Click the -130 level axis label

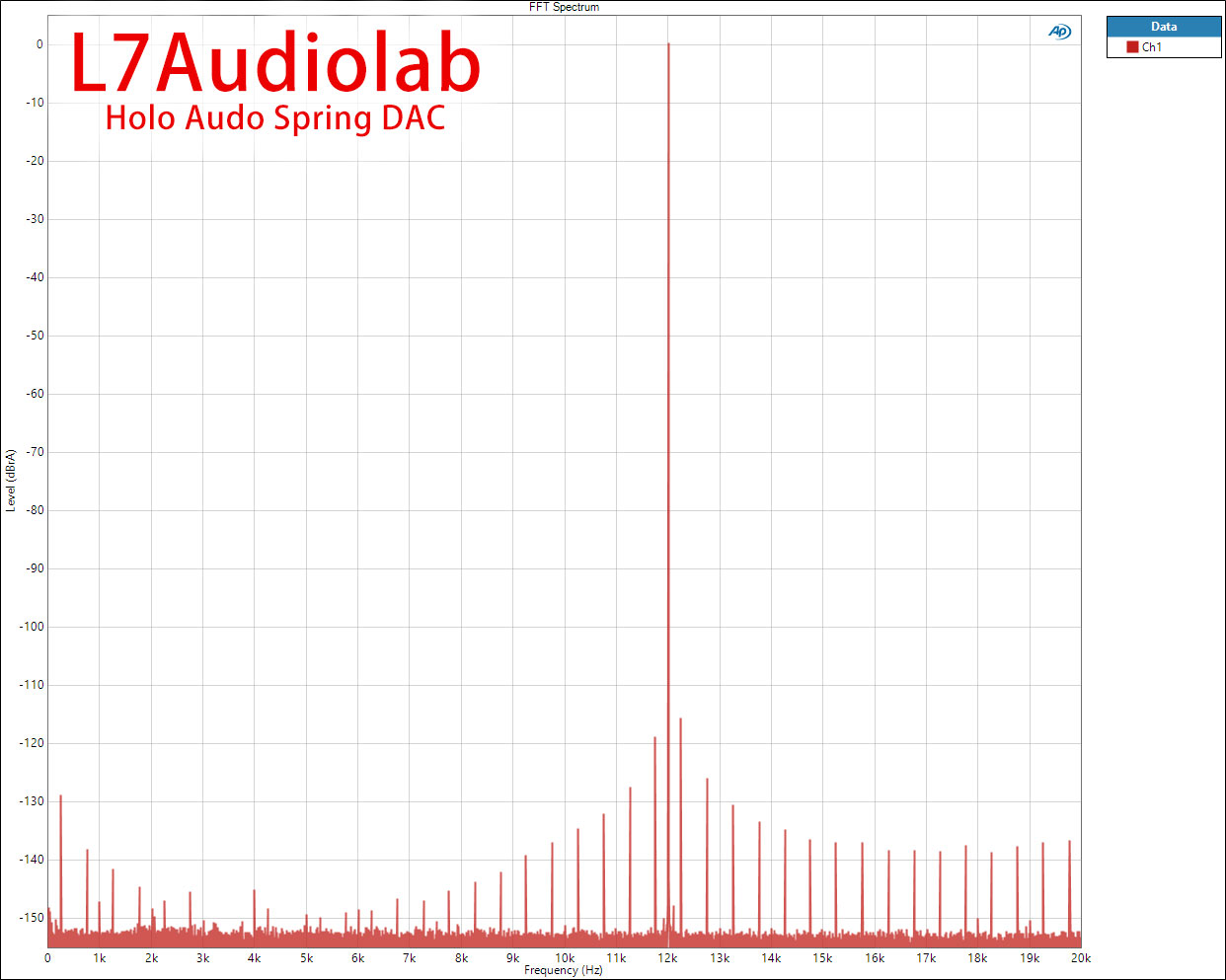click(x=32, y=801)
